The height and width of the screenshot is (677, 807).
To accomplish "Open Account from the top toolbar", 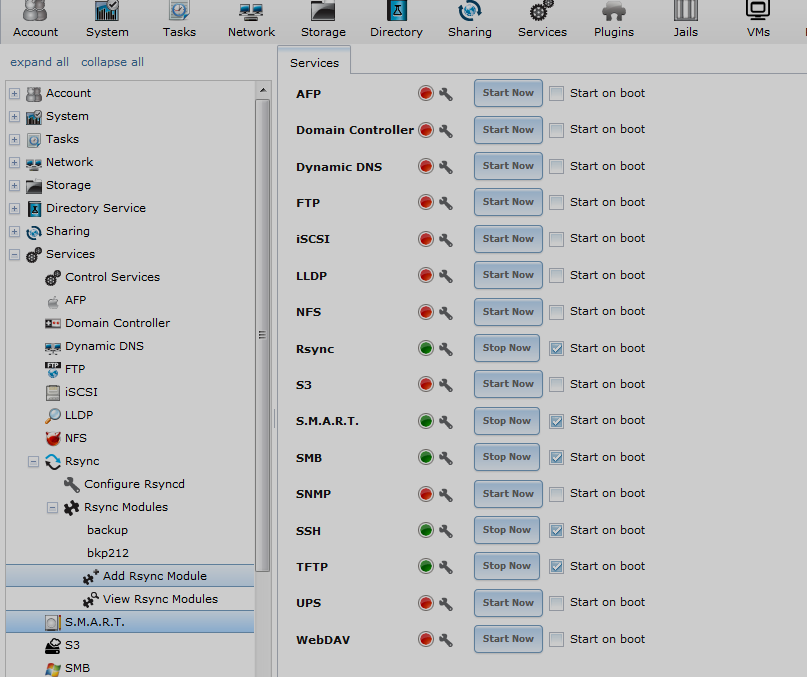I will [x=35, y=20].
